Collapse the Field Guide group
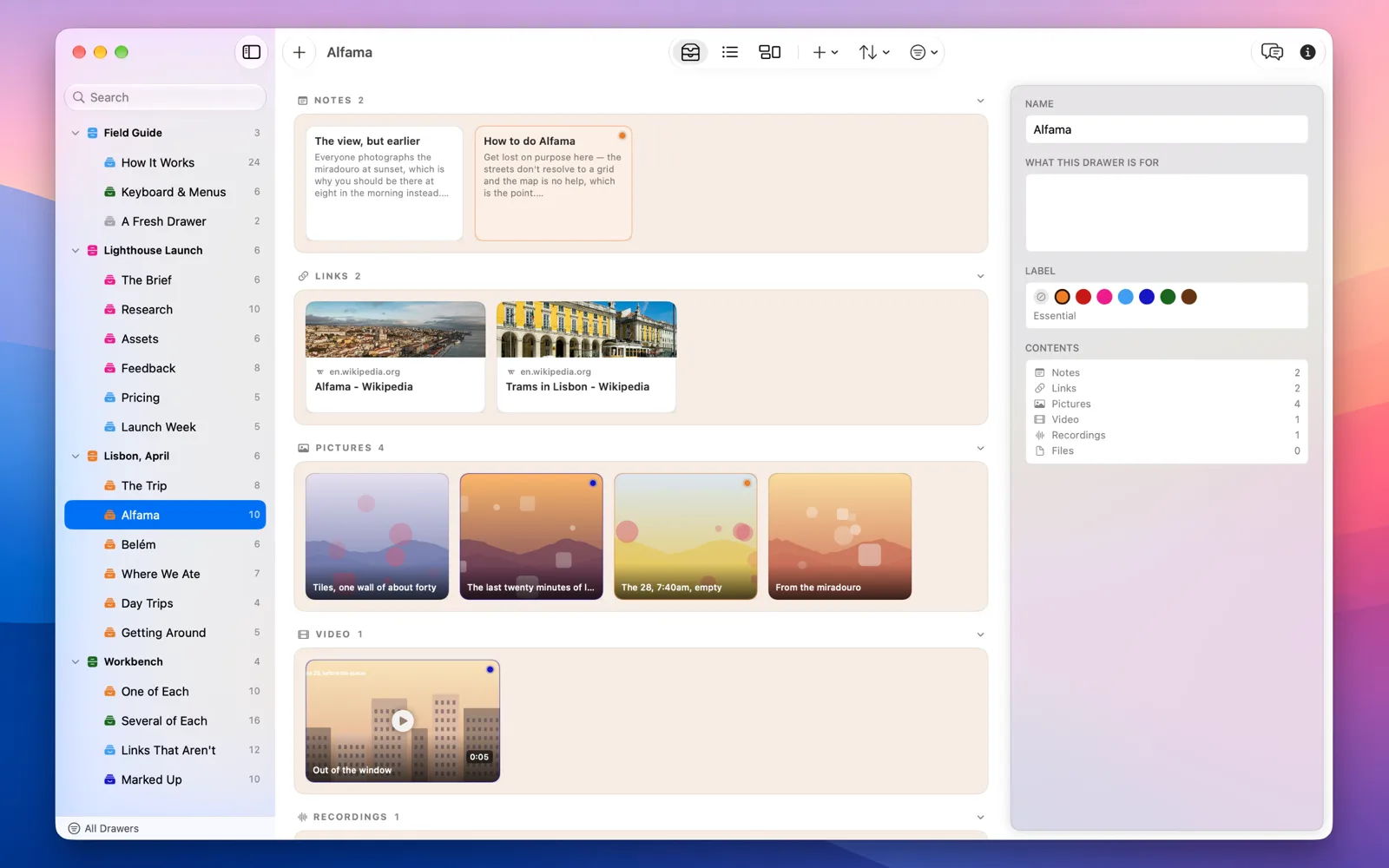Viewport: 1389px width, 868px height. [76, 133]
